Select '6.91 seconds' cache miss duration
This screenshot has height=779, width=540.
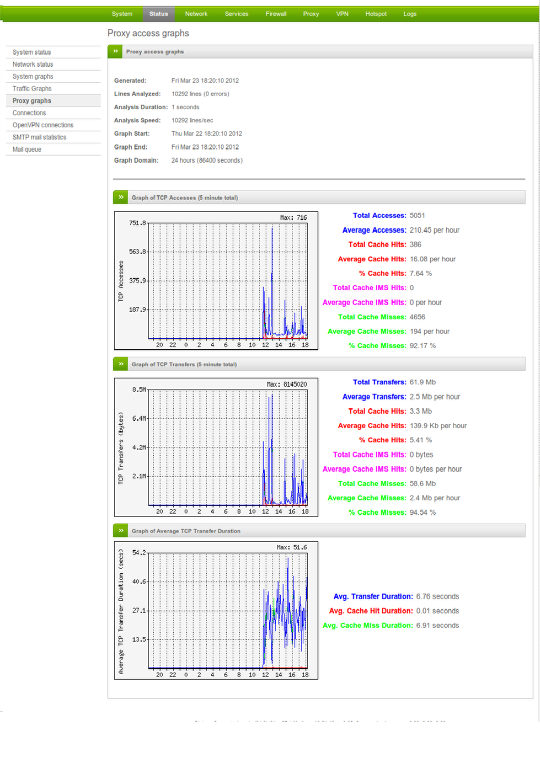(438, 625)
